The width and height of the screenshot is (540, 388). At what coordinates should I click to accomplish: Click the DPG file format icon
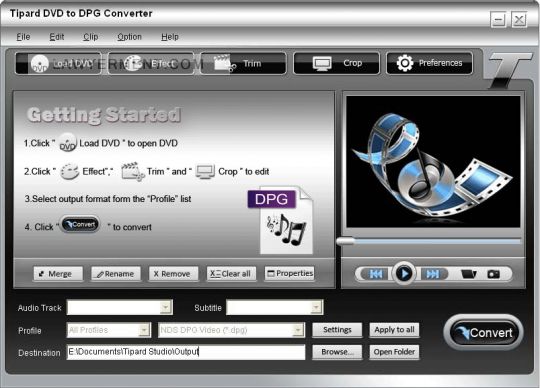coord(281,220)
